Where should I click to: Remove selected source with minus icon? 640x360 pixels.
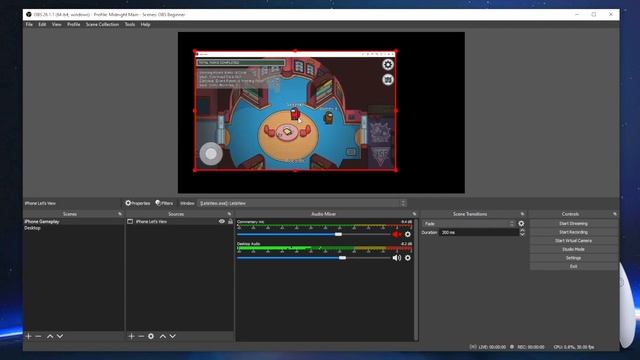[x=141, y=336]
